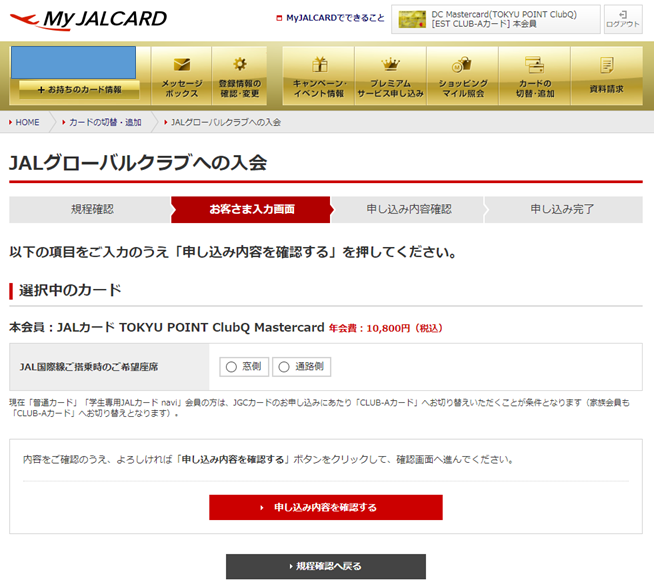Select the 窓側 seat radio button
Image resolution: width=654 pixels, height=582 pixels.
[231, 367]
